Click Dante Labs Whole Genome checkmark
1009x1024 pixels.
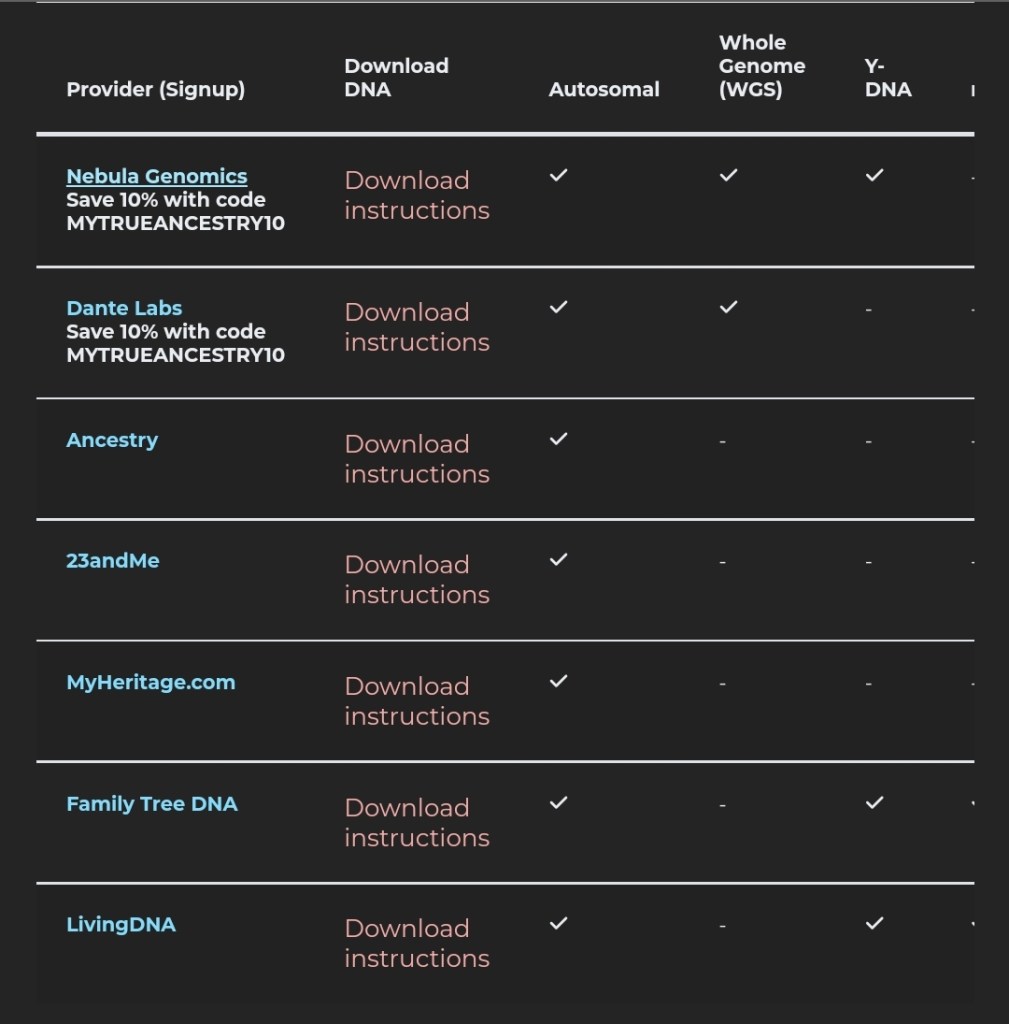[x=729, y=307]
